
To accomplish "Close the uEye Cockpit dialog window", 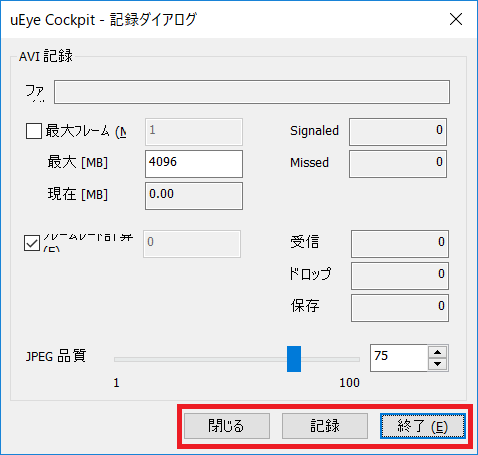I will pyautogui.click(x=456, y=19).
